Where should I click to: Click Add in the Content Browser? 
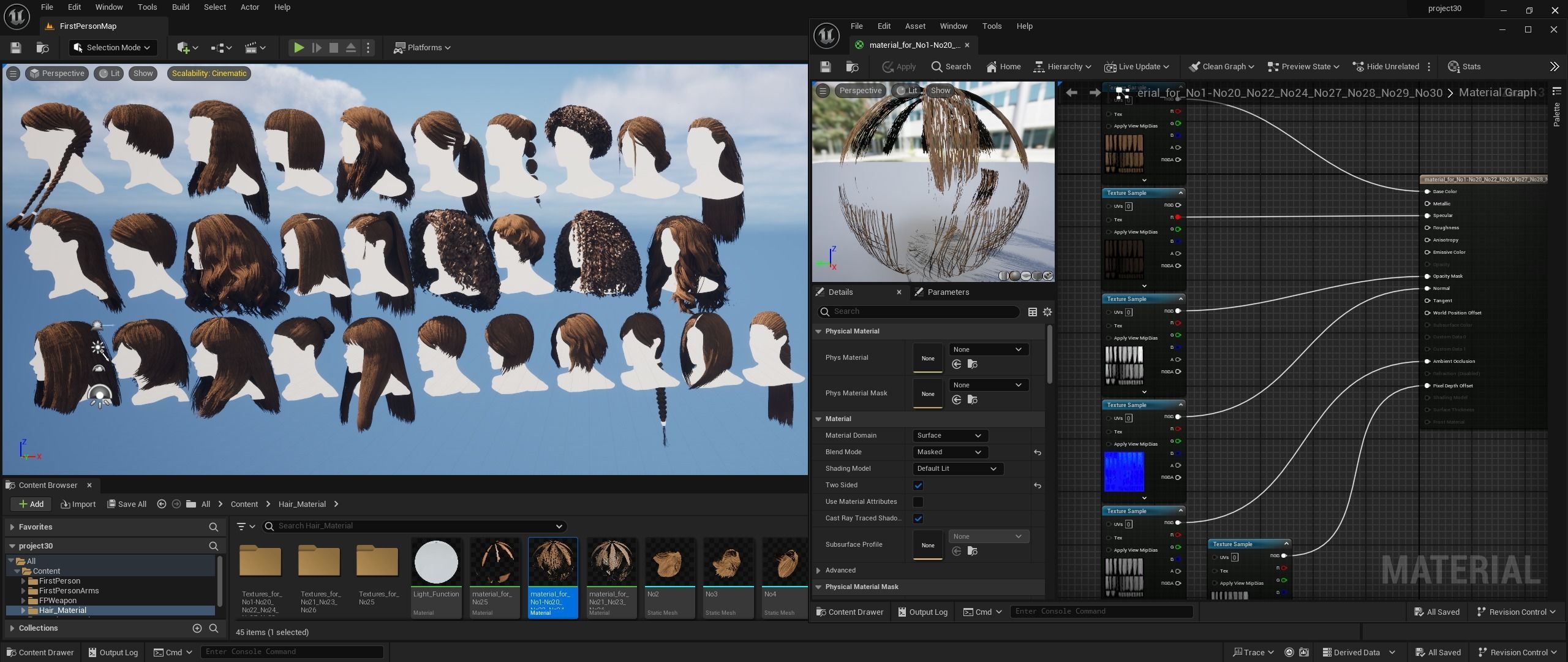click(x=31, y=504)
